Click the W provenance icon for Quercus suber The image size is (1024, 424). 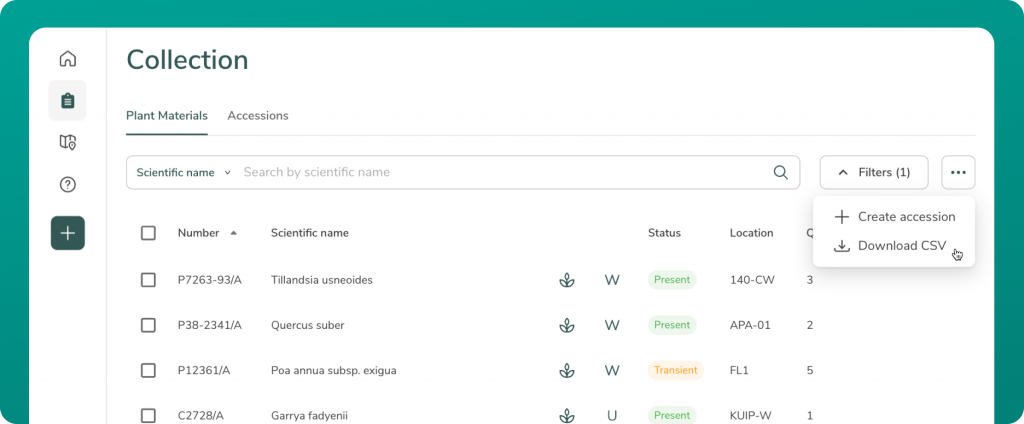[612, 325]
